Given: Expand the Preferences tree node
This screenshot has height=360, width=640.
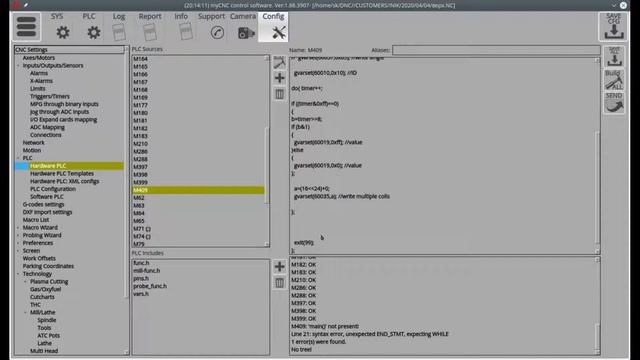Looking at the screenshot, I should pyautogui.click(x=18, y=243).
